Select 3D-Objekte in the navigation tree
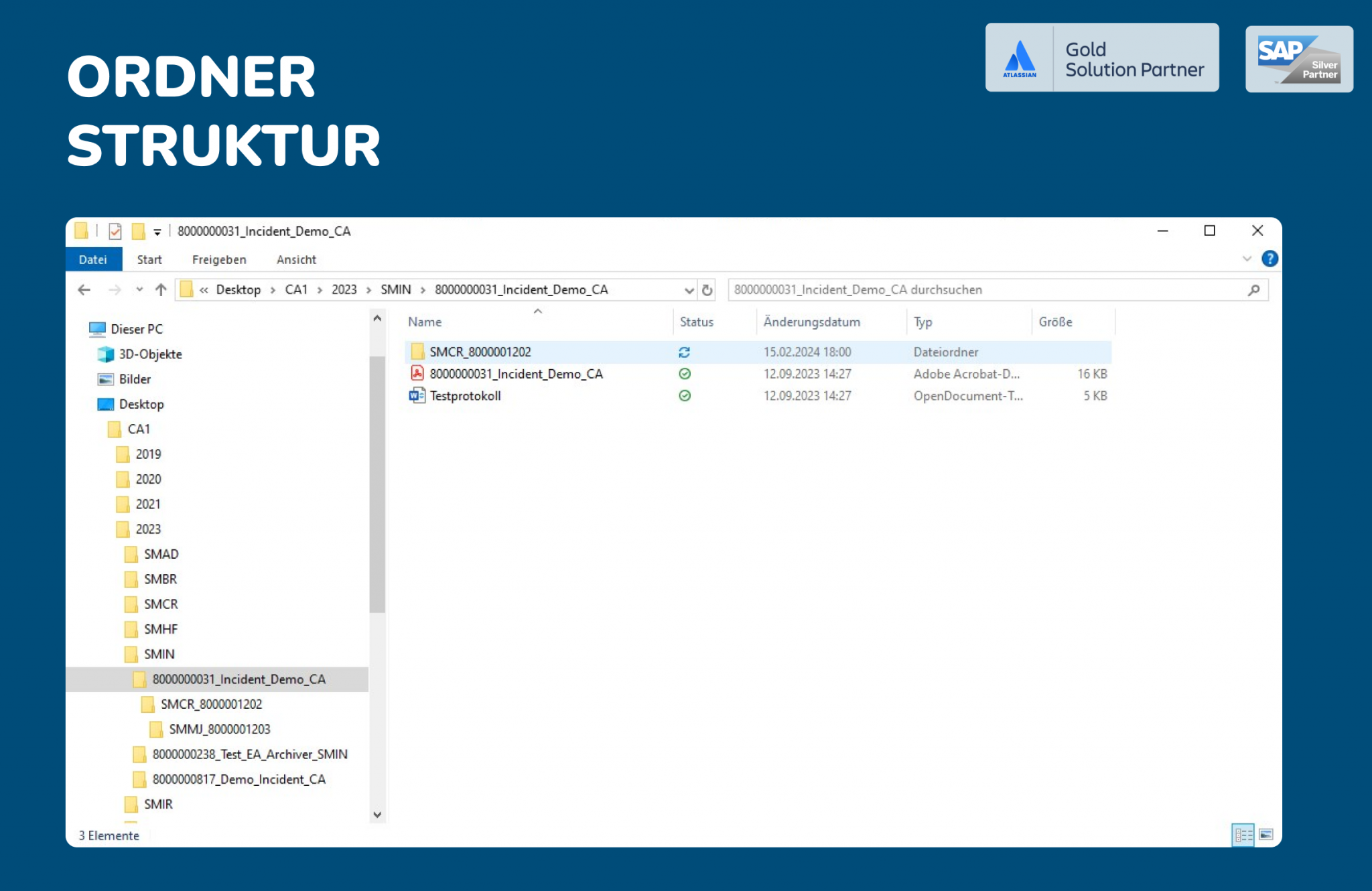The height and width of the screenshot is (891, 1372). [x=150, y=354]
